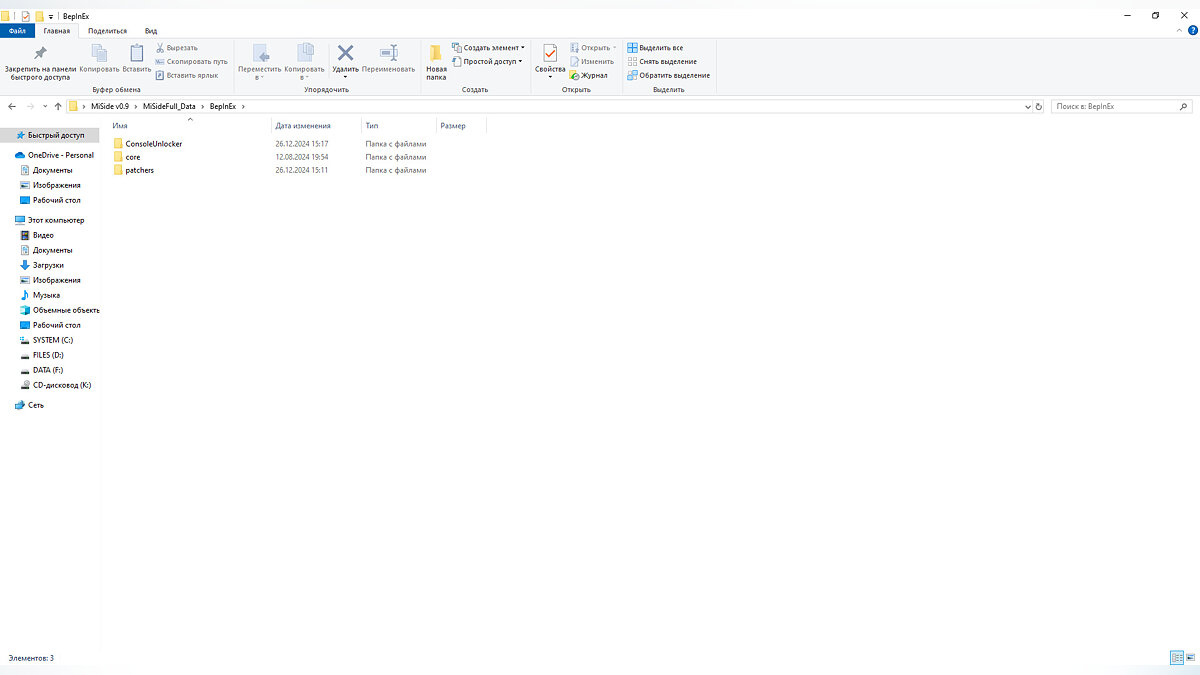Click the Закрепить на панели быстрого доступа pin icon
1200x675 pixels.
tap(40, 53)
